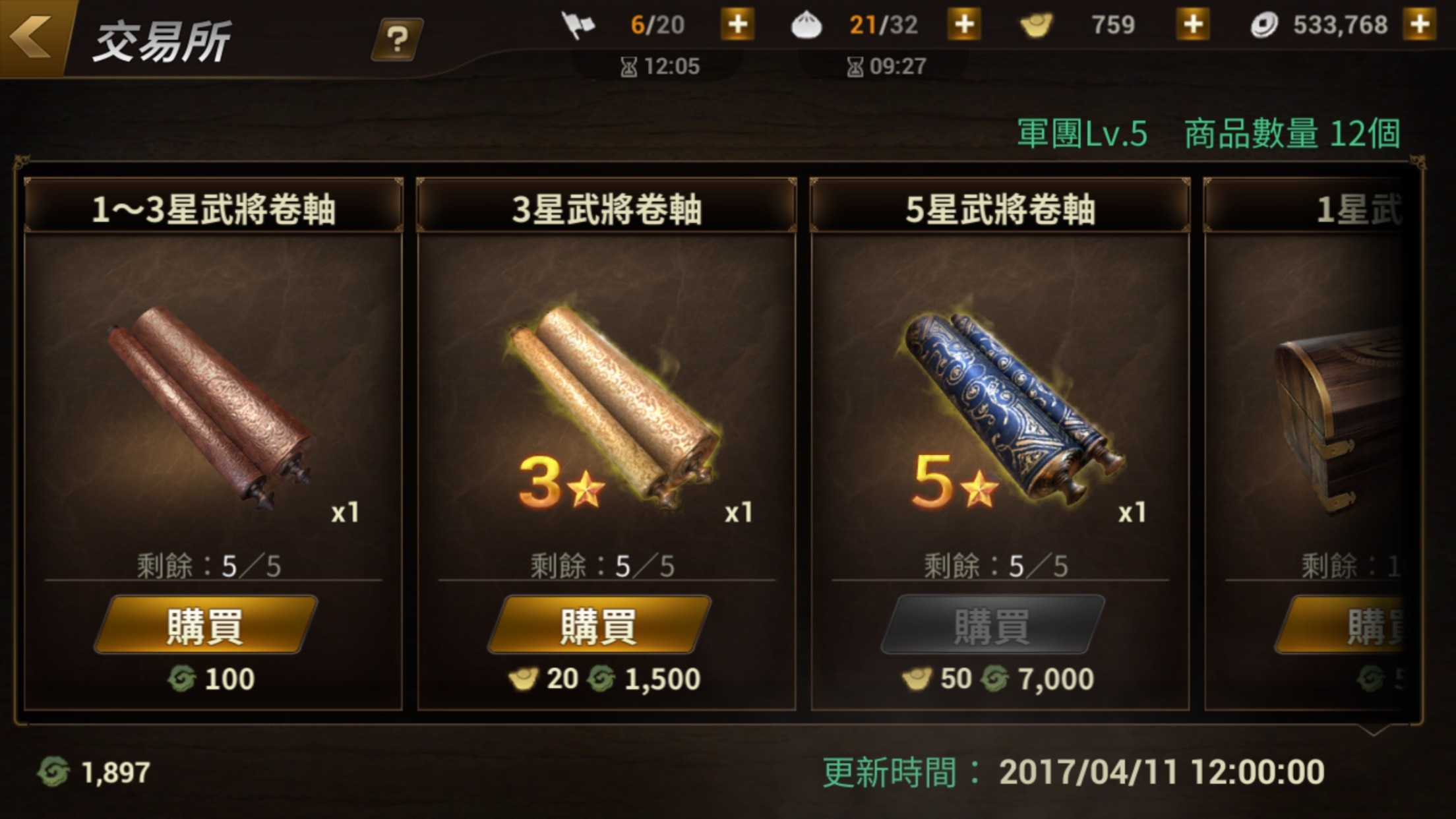The image size is (1456, 819).
Task: Tap the green guild coin balance 1,897
Action: 94,772
